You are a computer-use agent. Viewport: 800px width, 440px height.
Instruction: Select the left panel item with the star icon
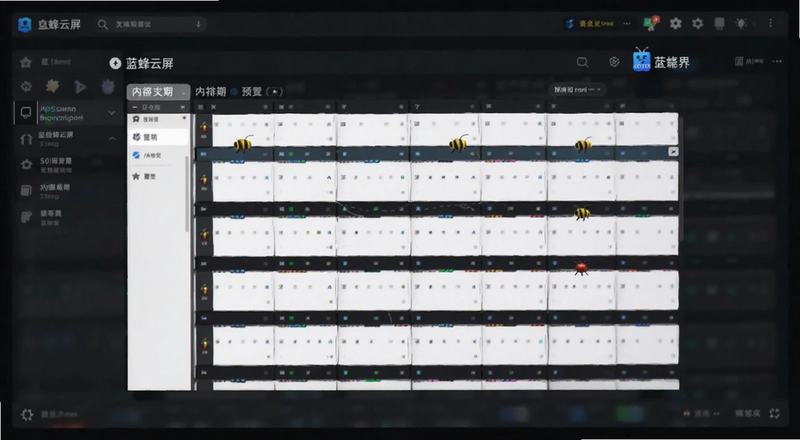coord(158,176)
